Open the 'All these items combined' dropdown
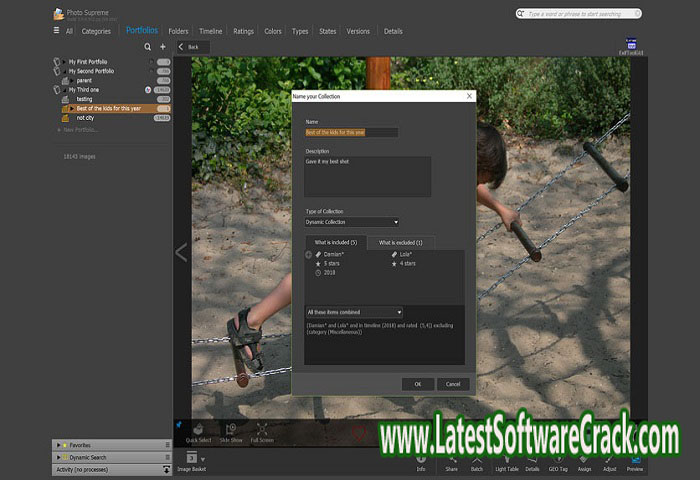700x480 pixels. tap(354, 312)
